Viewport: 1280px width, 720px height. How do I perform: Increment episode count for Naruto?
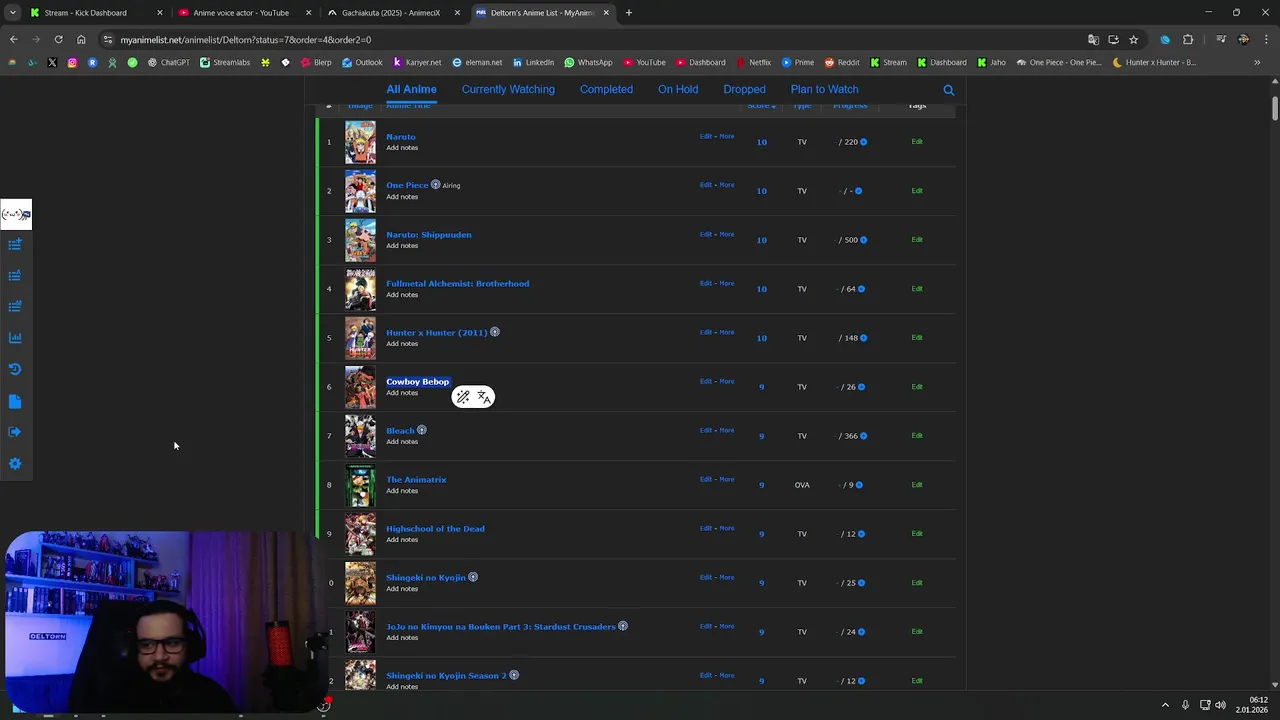coord(863,142)
